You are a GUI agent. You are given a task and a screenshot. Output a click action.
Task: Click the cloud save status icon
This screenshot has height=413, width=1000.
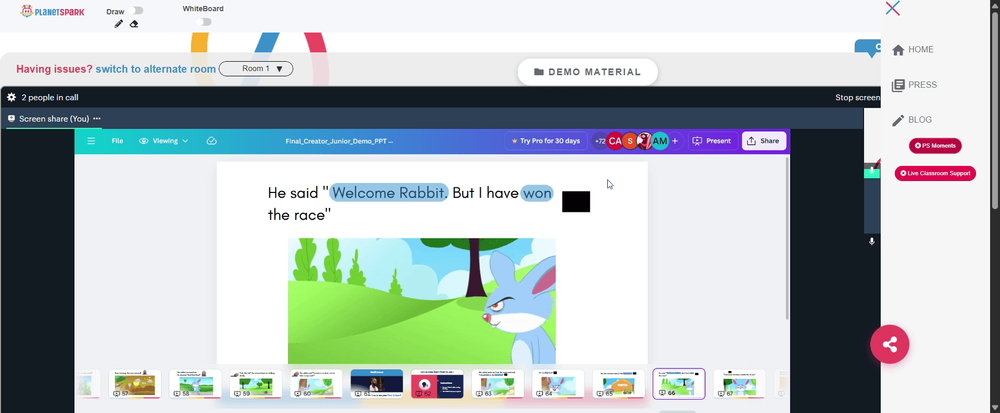[212, 141]
